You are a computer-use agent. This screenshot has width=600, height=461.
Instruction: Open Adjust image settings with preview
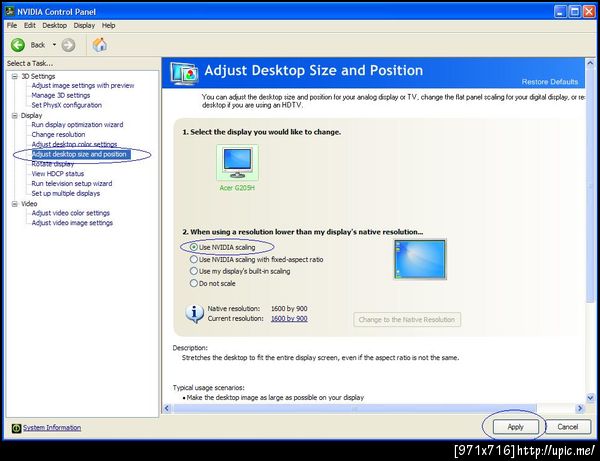tap(83, 85)
